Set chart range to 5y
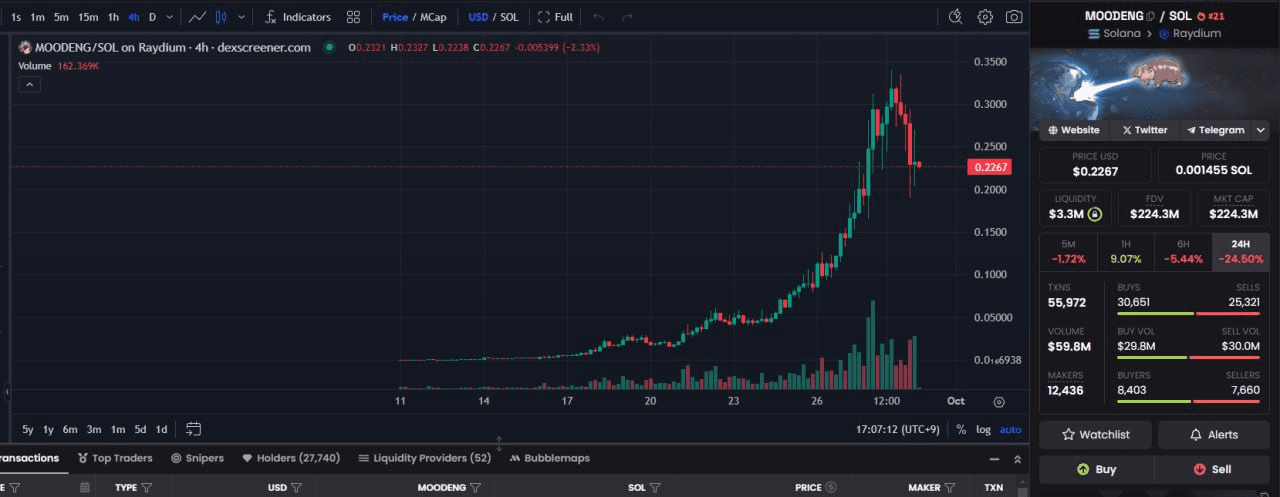 [x=28, y=429]
